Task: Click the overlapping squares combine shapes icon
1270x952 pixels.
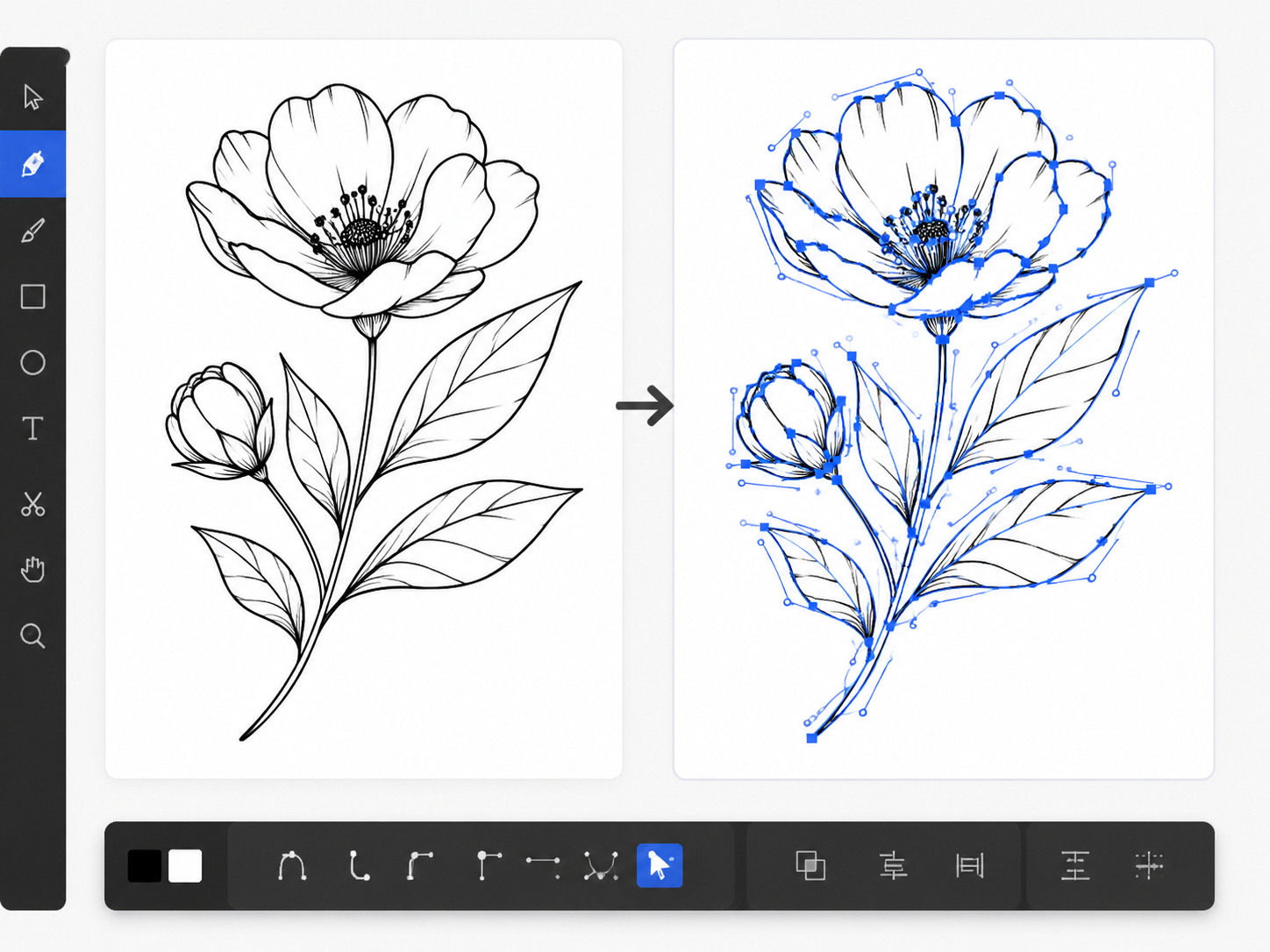Action: coord(810,866)
